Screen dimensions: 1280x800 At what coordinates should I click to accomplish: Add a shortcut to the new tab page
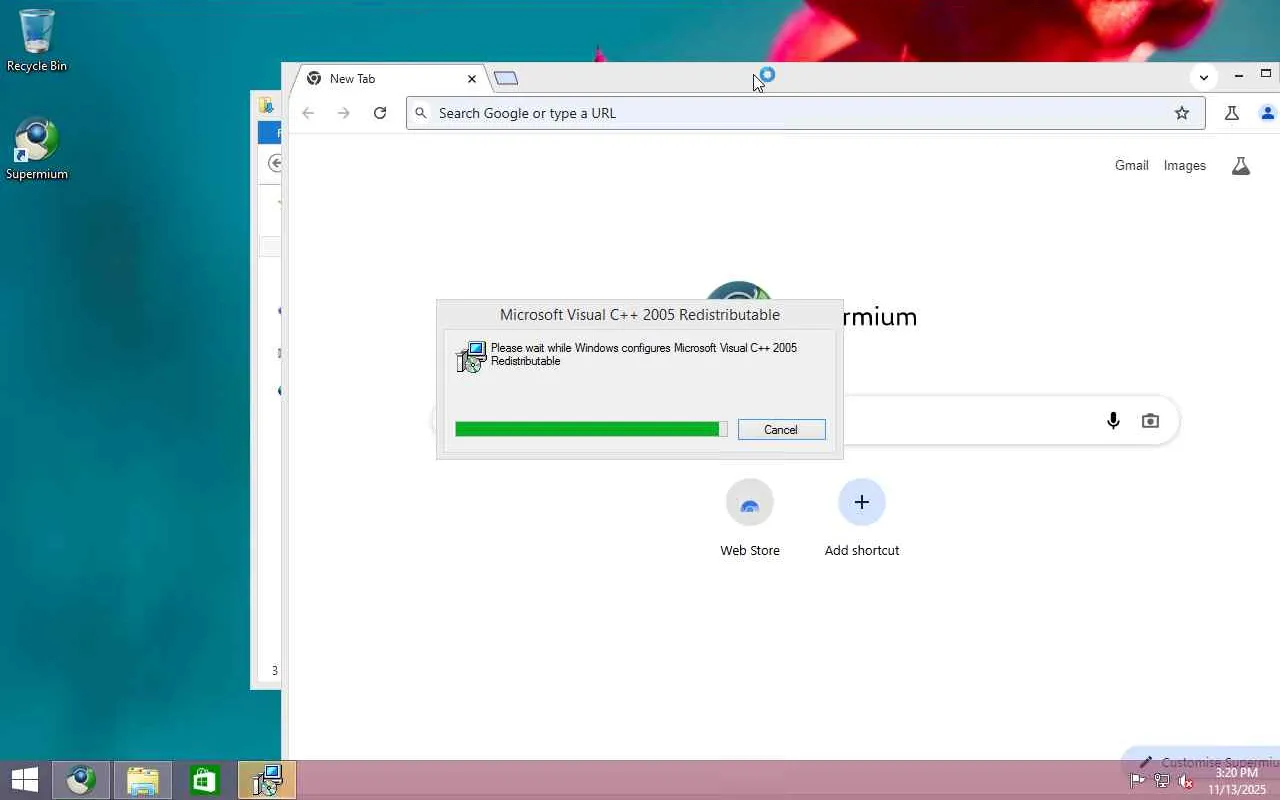point(862,519)
